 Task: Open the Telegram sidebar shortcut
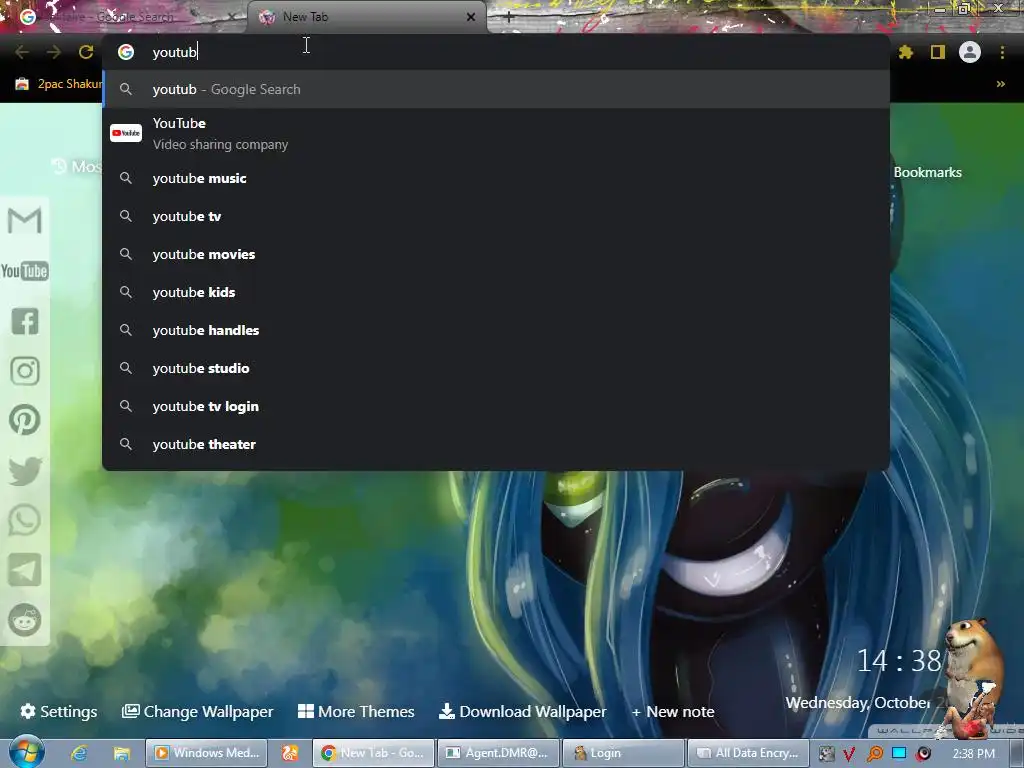click(x=25, y=570)
